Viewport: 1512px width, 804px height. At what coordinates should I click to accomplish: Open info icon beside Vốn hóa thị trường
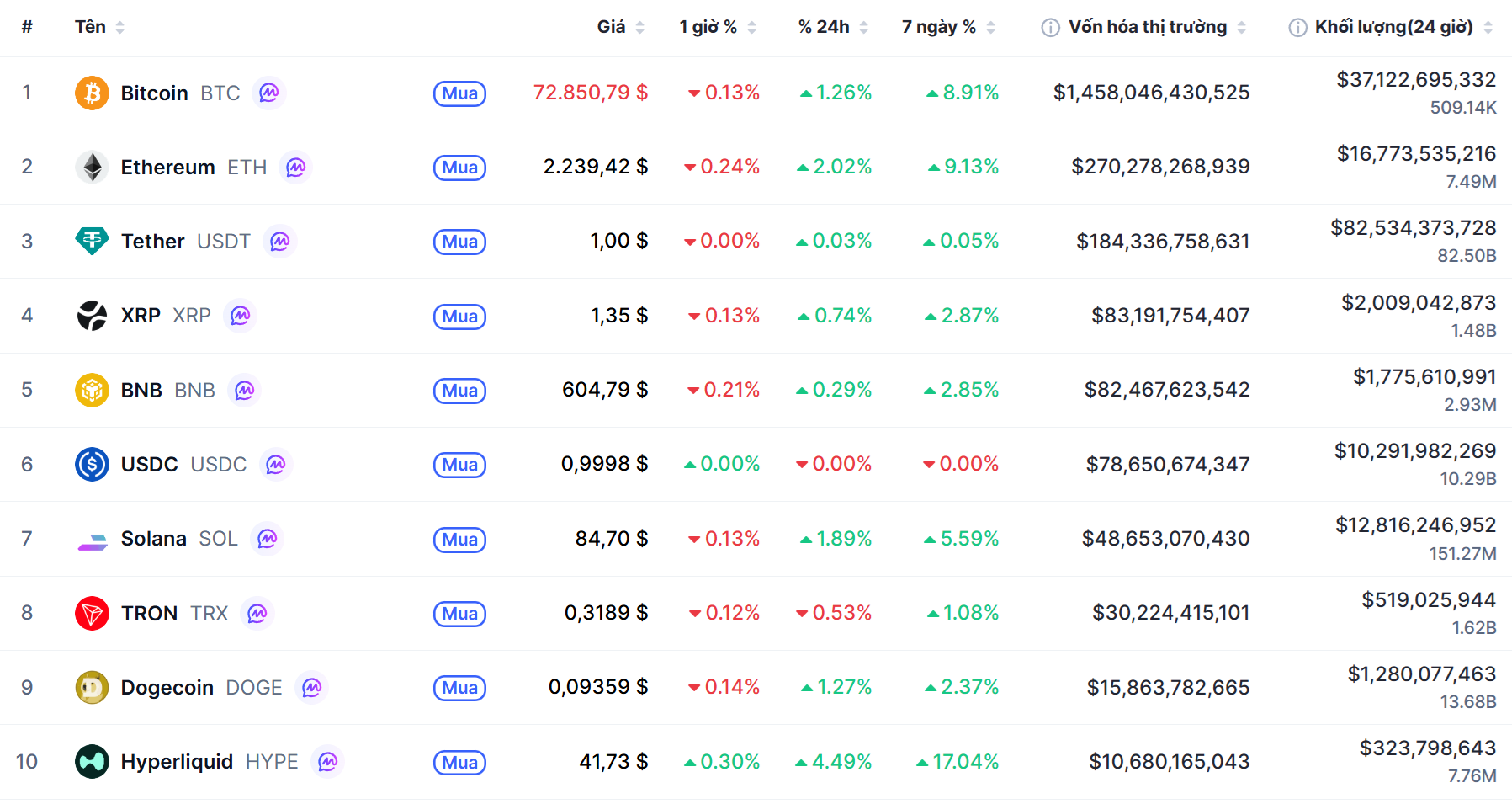pyautogui.click(x=1050, y=28)
